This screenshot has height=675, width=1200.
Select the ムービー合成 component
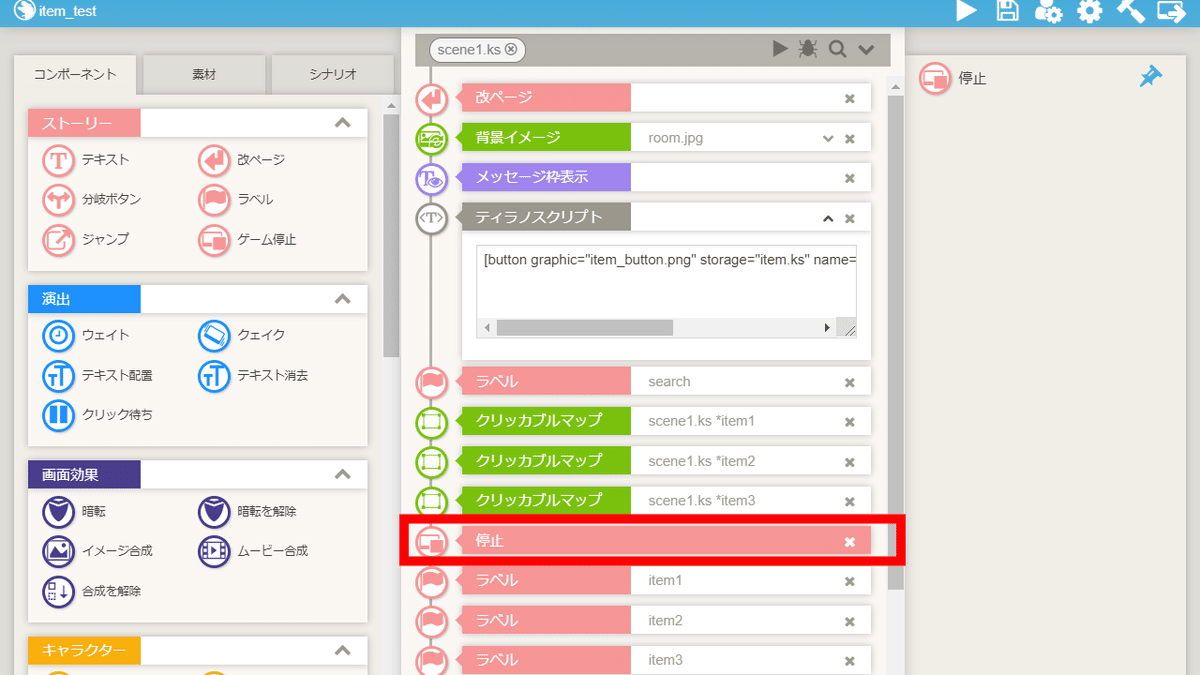tap(254, 551)
